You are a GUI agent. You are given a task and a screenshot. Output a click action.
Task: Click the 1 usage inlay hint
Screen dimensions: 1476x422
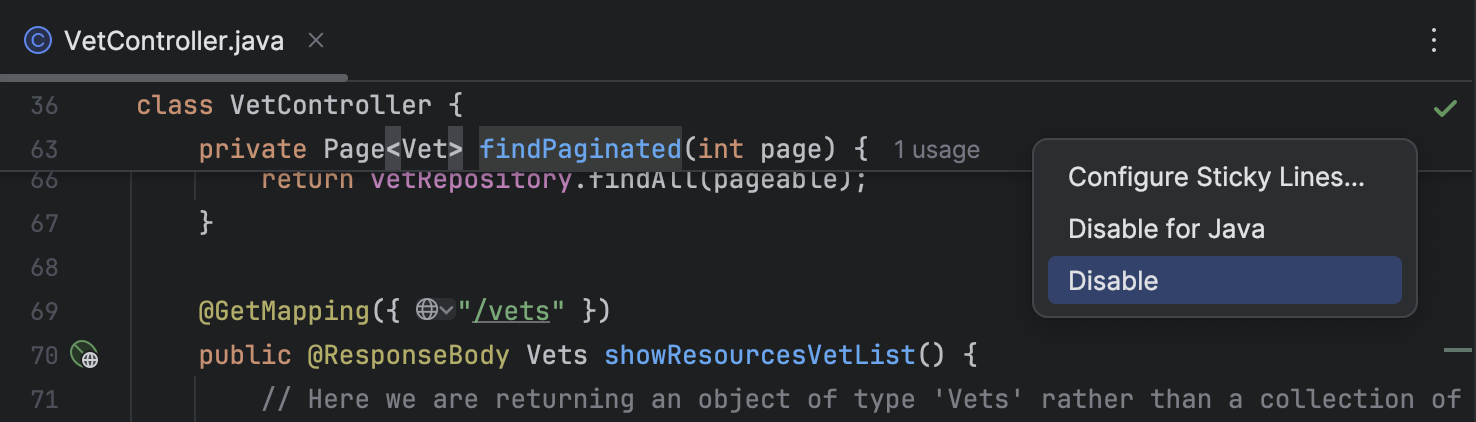936,150
